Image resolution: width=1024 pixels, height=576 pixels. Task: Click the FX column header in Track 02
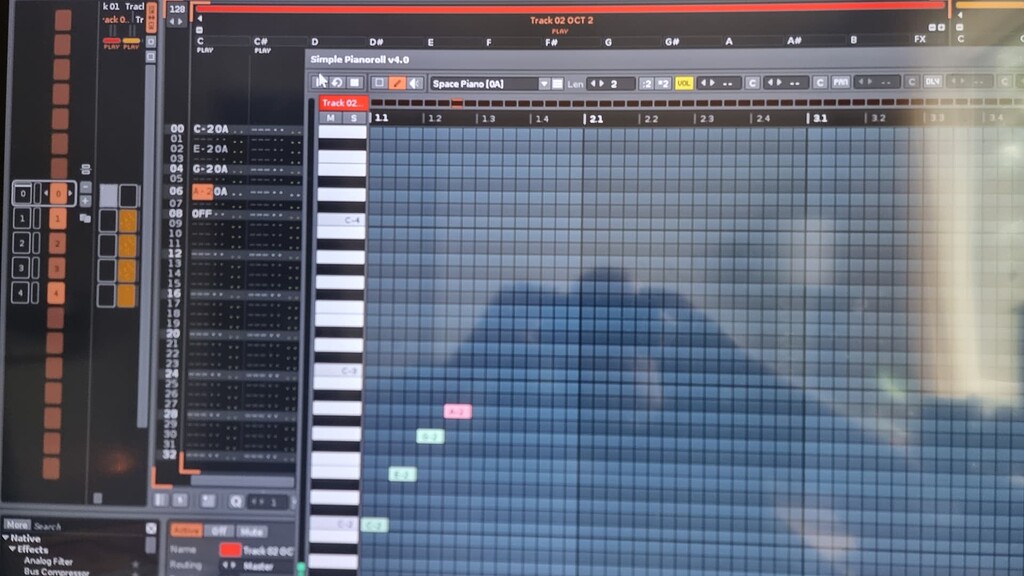(920, 39)
